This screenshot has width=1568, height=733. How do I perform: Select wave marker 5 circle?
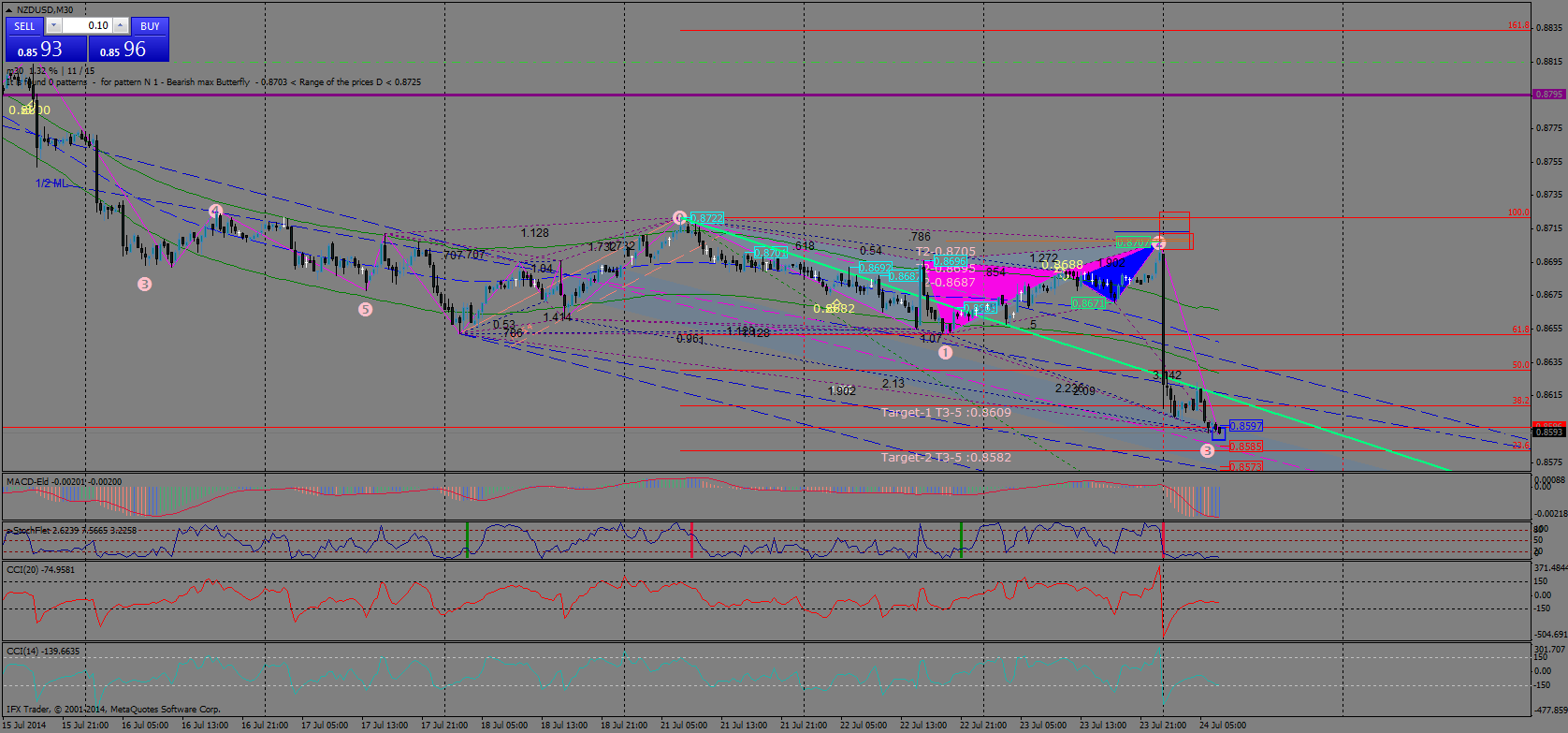click(365, 309)
